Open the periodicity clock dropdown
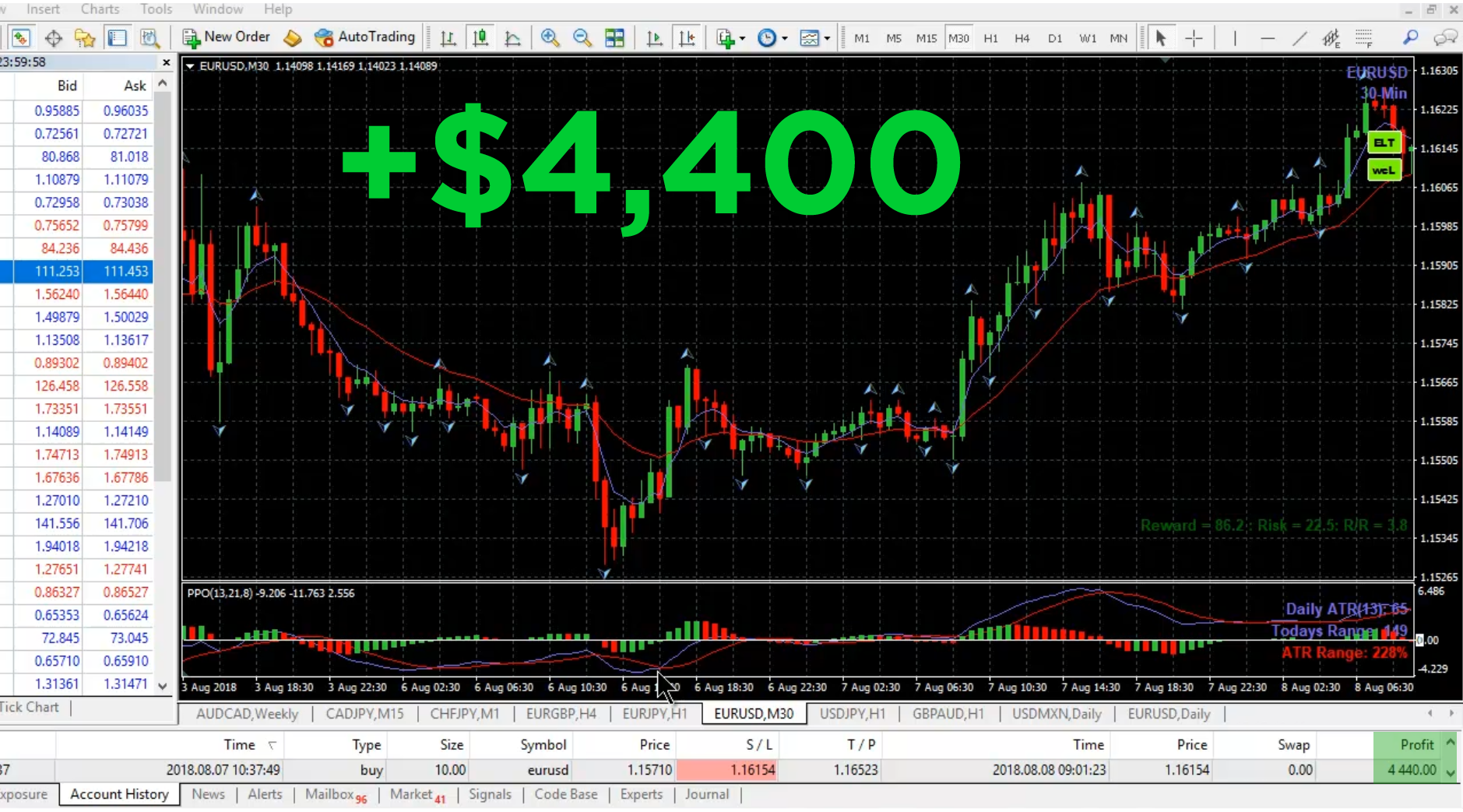This screenshot has width=1463, height=812. tap(772, 37)
